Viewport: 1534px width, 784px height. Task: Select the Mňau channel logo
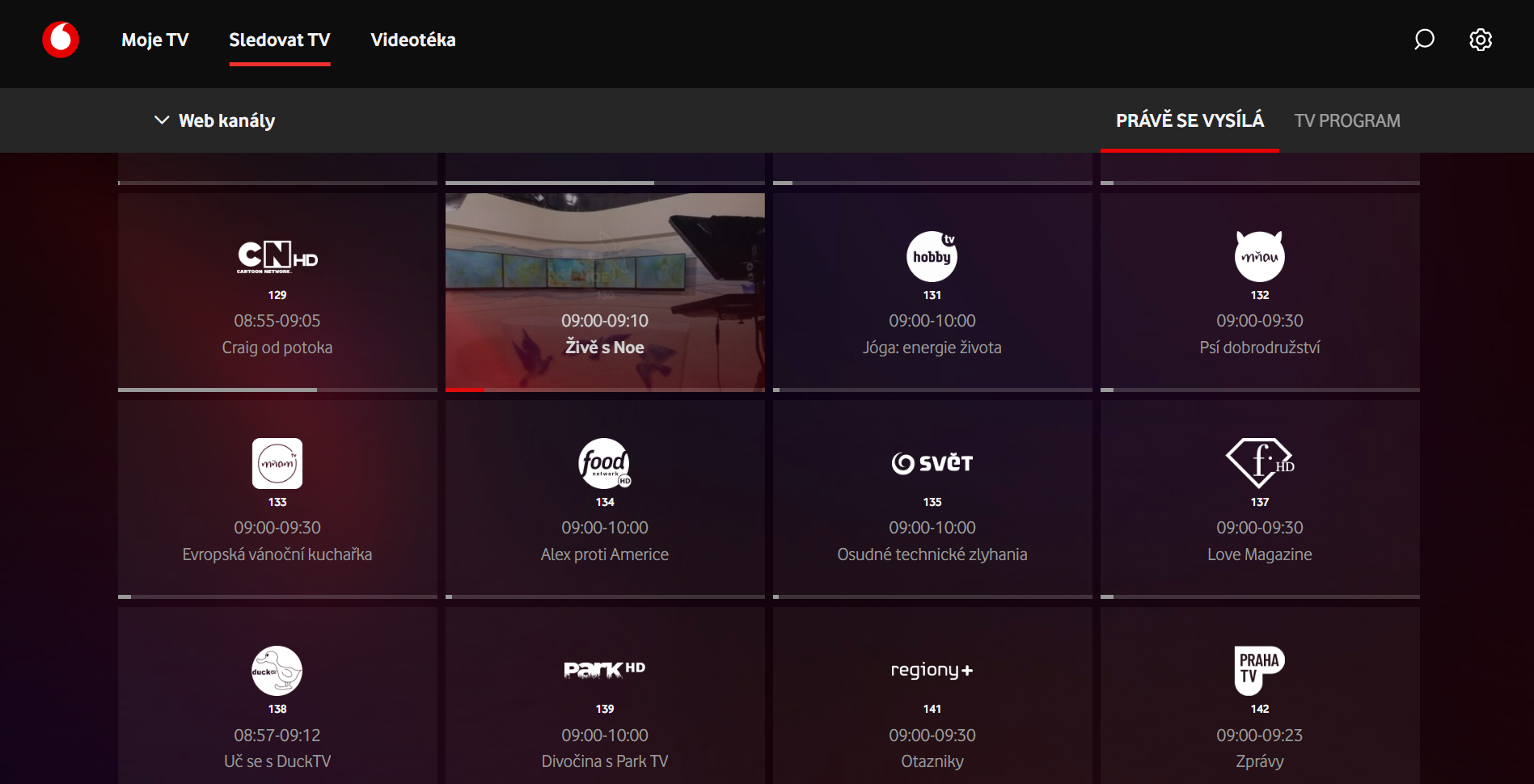(x=1259, y=256)
